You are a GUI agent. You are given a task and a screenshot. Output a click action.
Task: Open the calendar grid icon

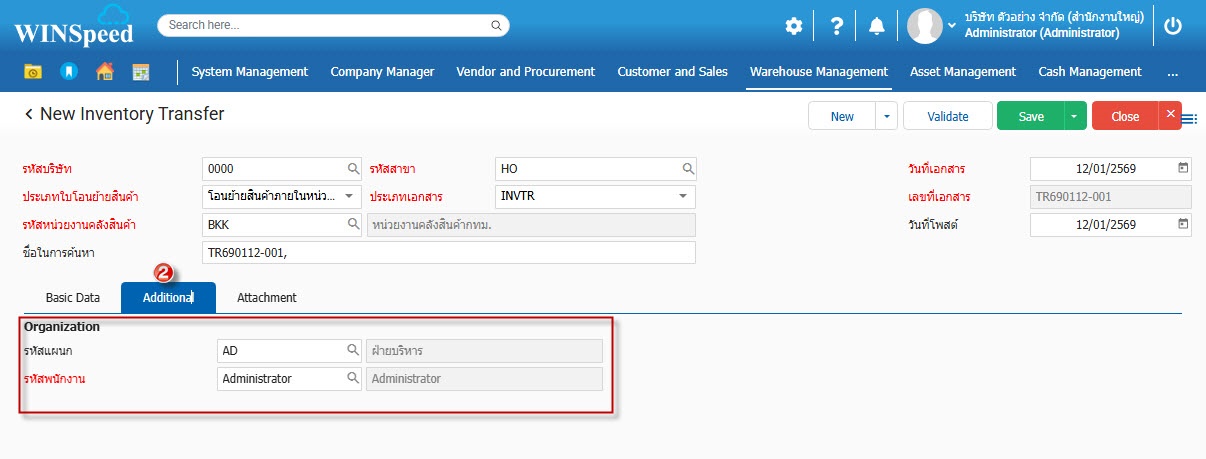tap(140, 72)
